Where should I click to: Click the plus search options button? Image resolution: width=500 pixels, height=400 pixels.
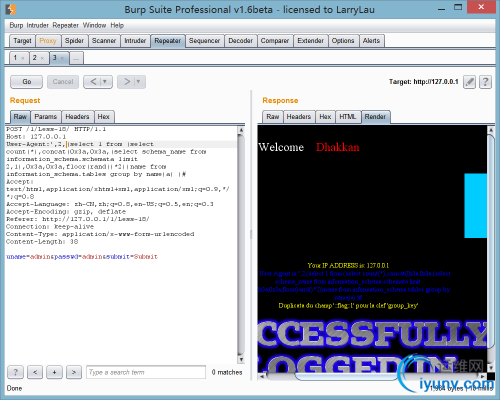(x=54, y=372)
